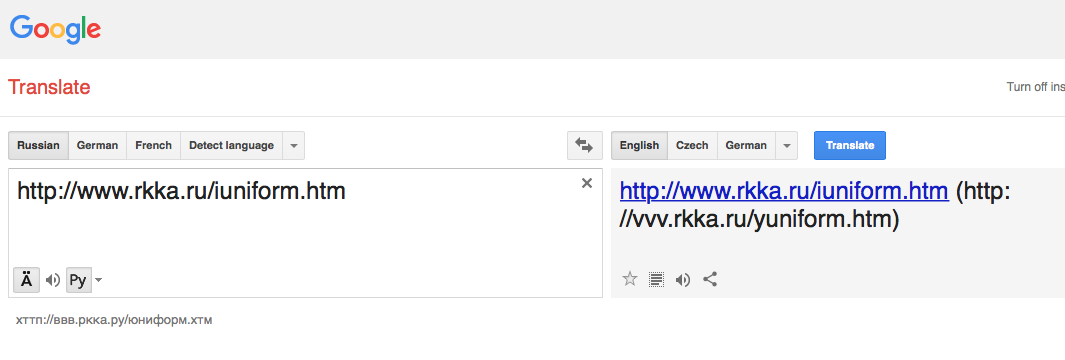The width and height of the screenshot is (1065, 360).
Task: Listen to the source text
Action: [x=52, y=280]
